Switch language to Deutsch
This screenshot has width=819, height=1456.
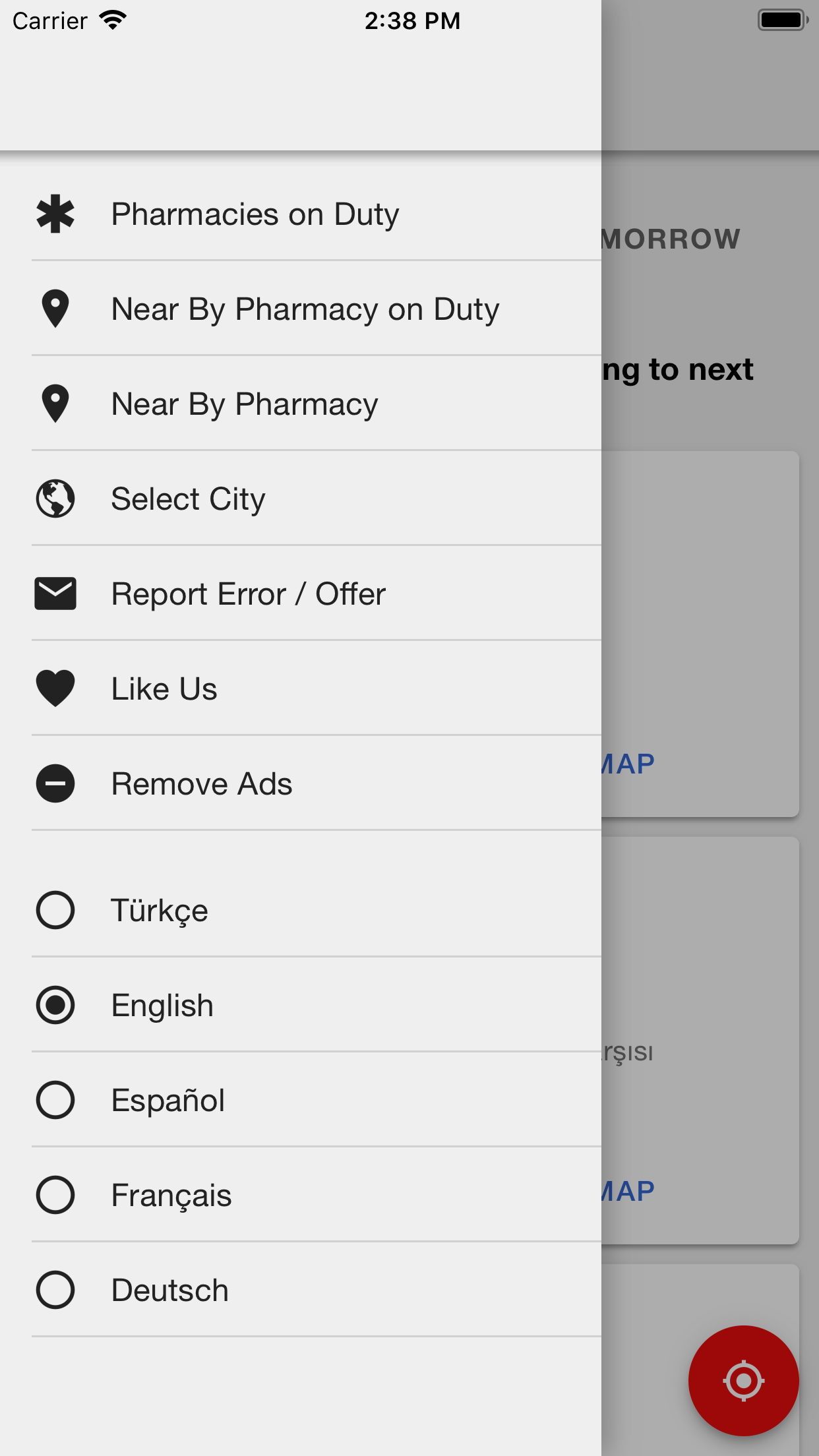pyautogui.click(x=55, y=1290)
